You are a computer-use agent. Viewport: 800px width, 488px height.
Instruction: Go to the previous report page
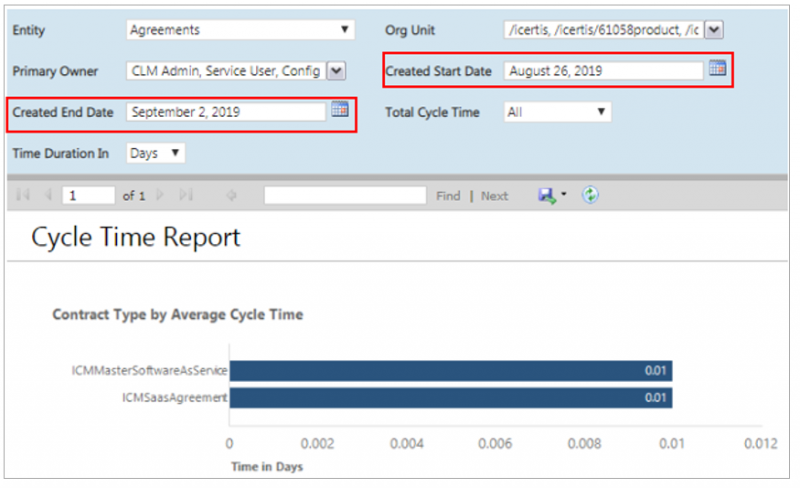click(47, 196)
